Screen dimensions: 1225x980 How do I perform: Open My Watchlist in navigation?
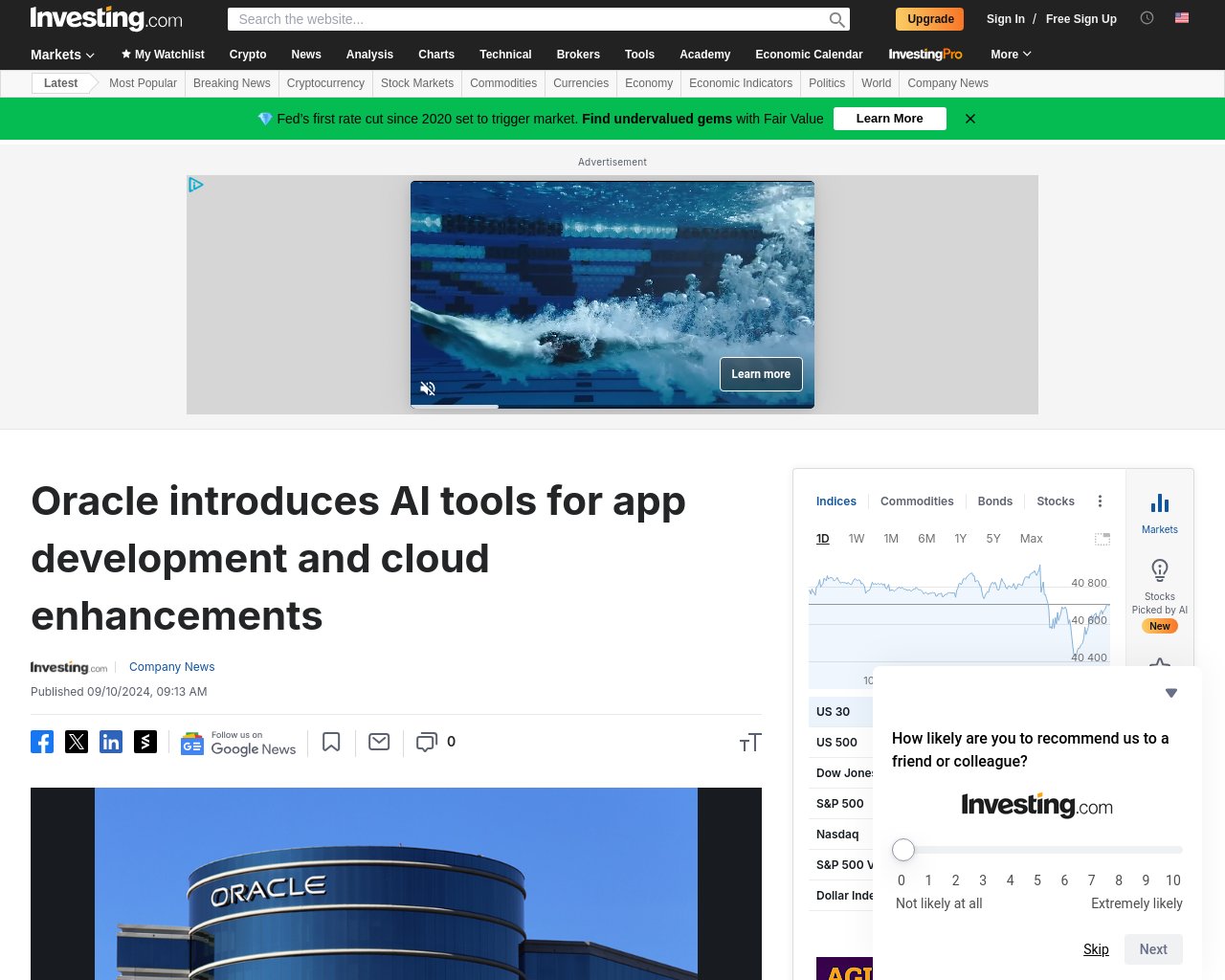point(163,55)
